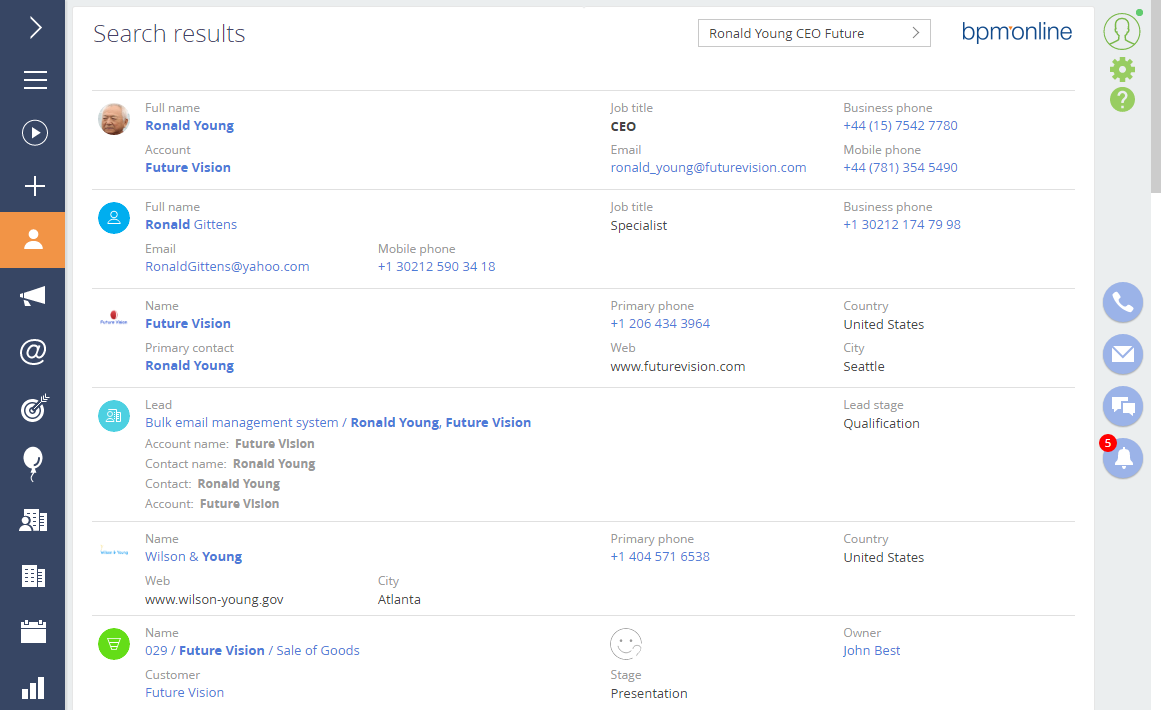
Task: Submit search with the arrow in search box
Action: pyautogui.click(x=916, y=33)
